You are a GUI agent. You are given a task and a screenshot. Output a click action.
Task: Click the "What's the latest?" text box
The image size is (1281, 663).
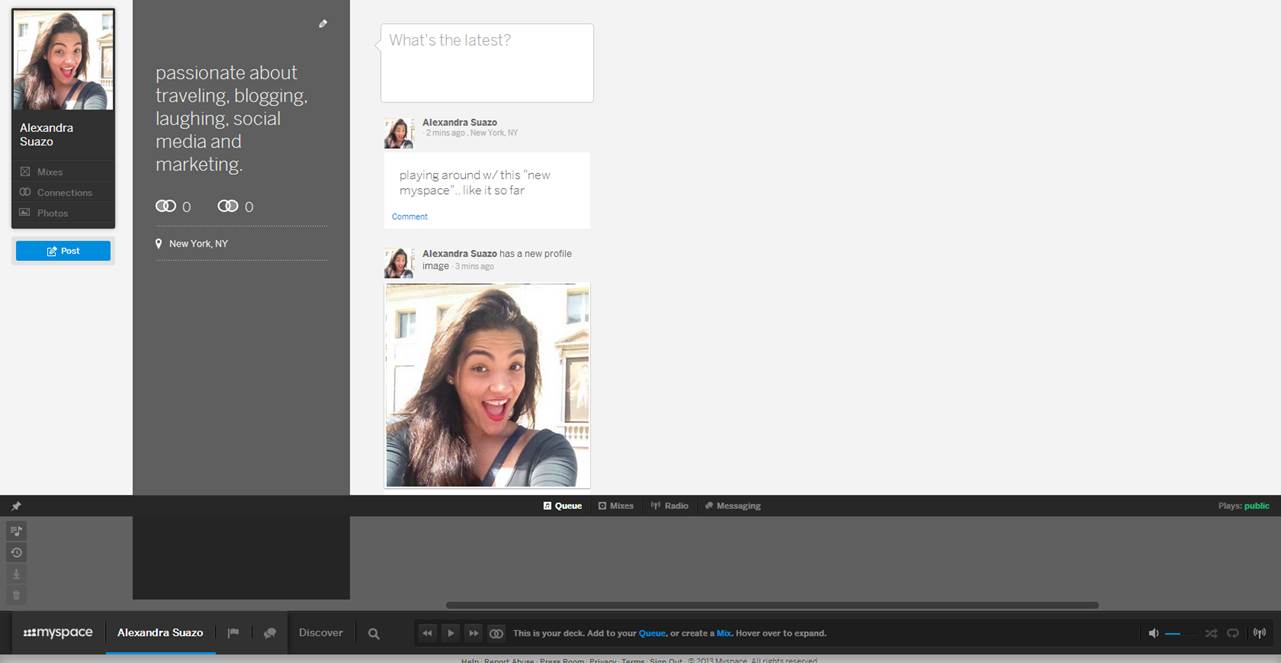point(487,63)
